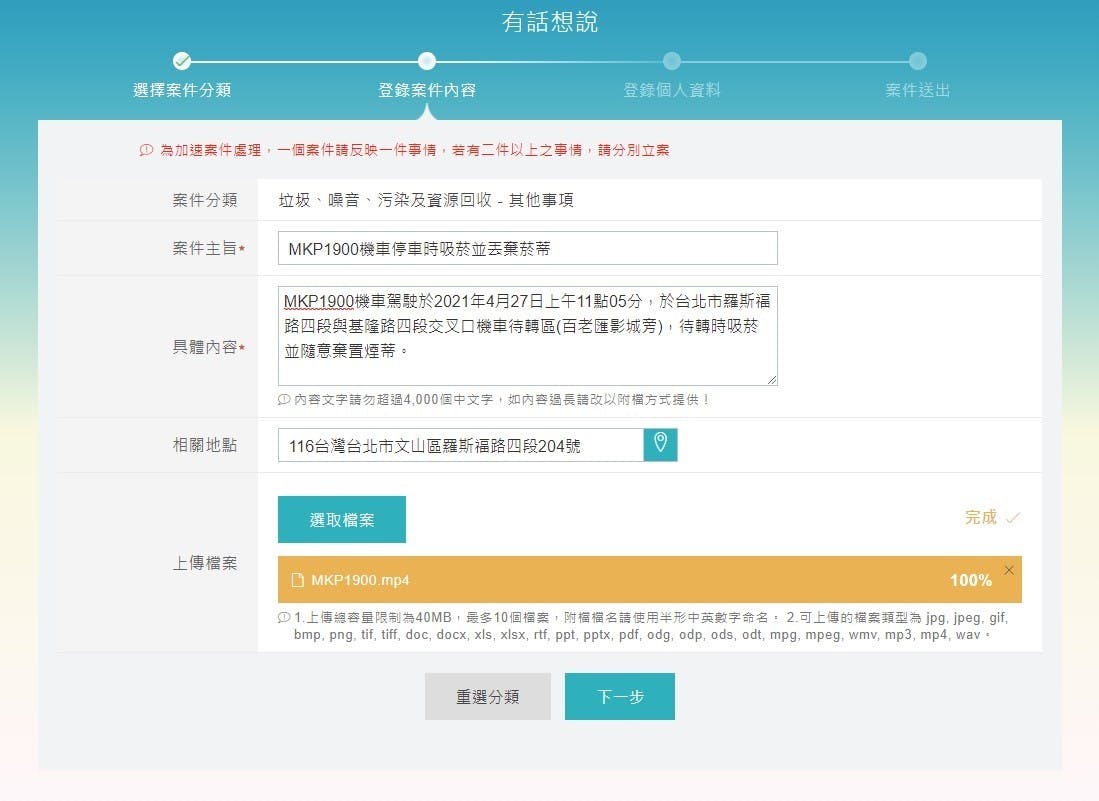1099x801 pixels.
Task: Click the speech bubble icon in red notice
Action: pyautogui.click(x=147, y=150)
